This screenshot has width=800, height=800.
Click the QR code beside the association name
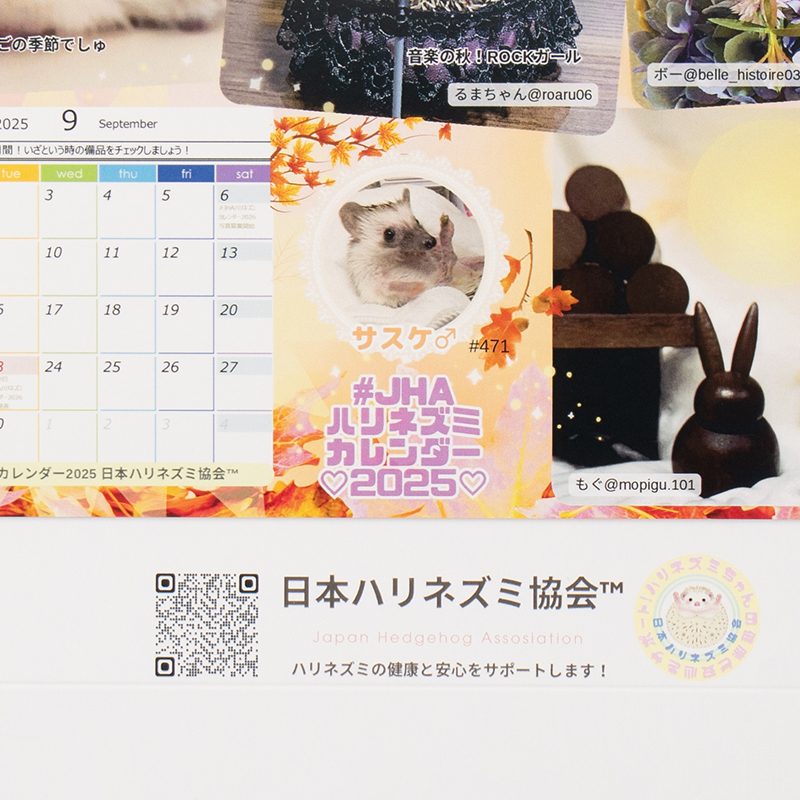(207, 625)
